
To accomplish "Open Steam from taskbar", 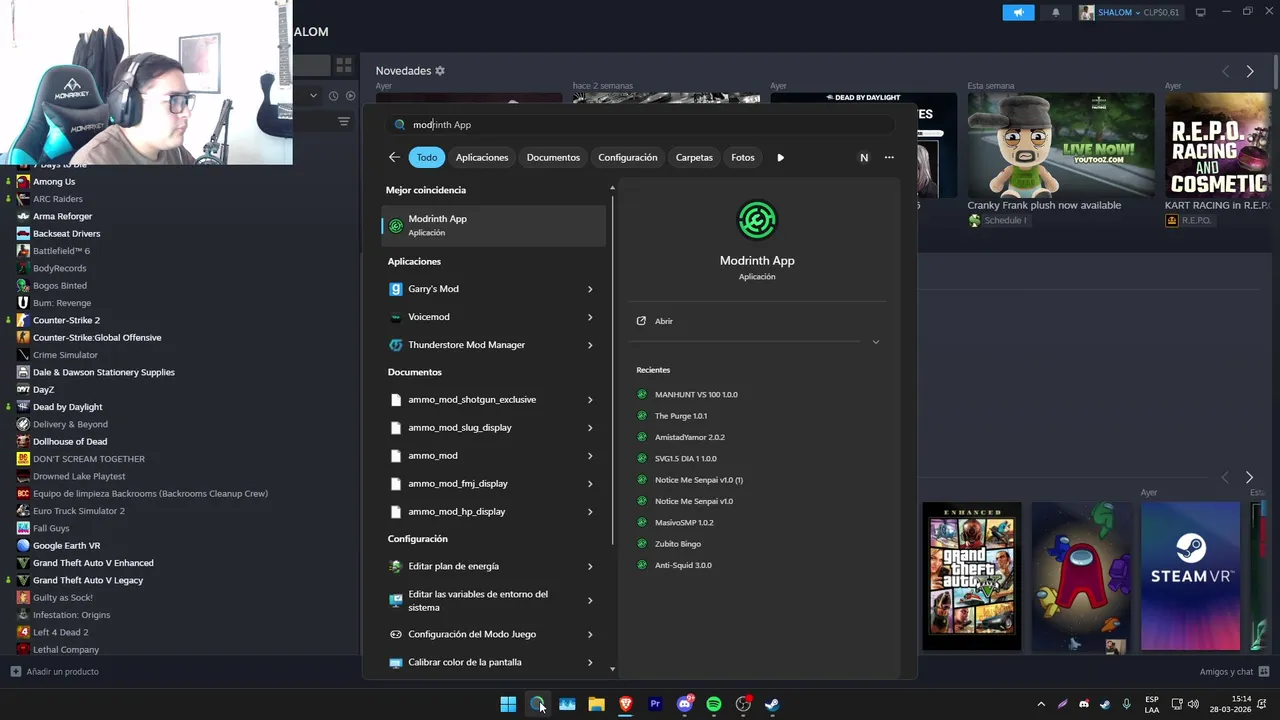I will pos(772,704).
